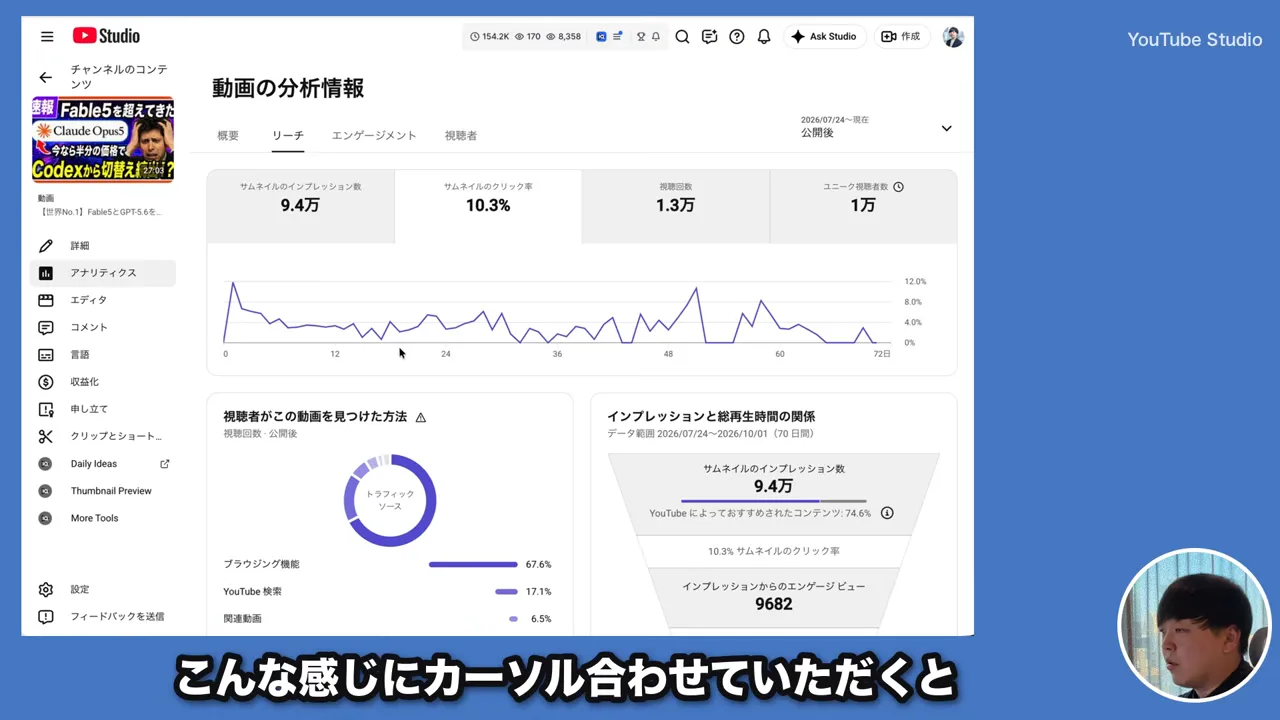
Task: Select the リーチ tab
Action: click(288, 135)
